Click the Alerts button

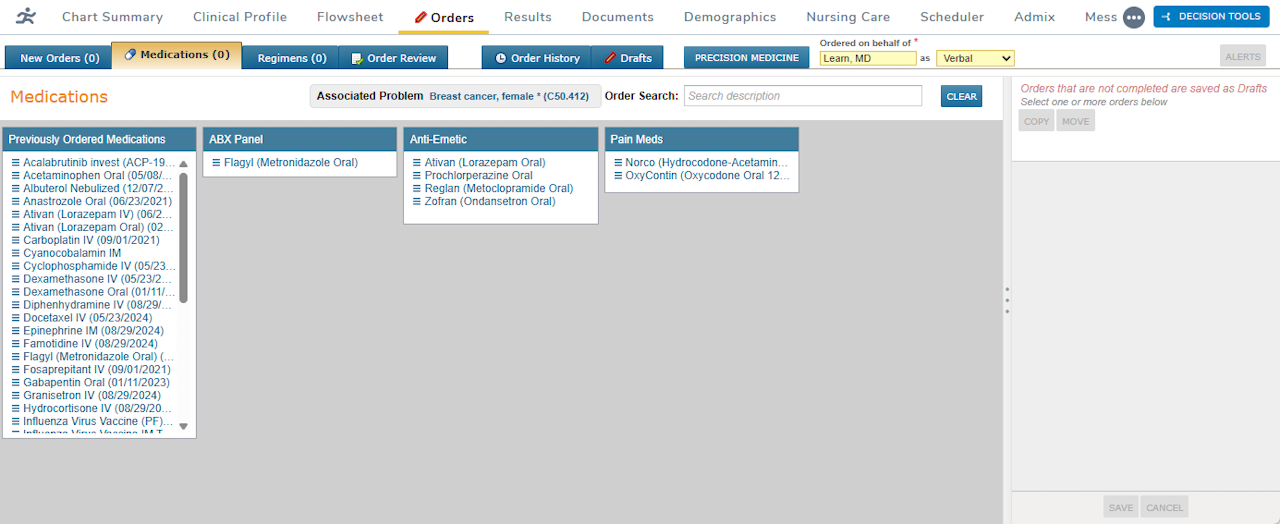point(1243,58)
